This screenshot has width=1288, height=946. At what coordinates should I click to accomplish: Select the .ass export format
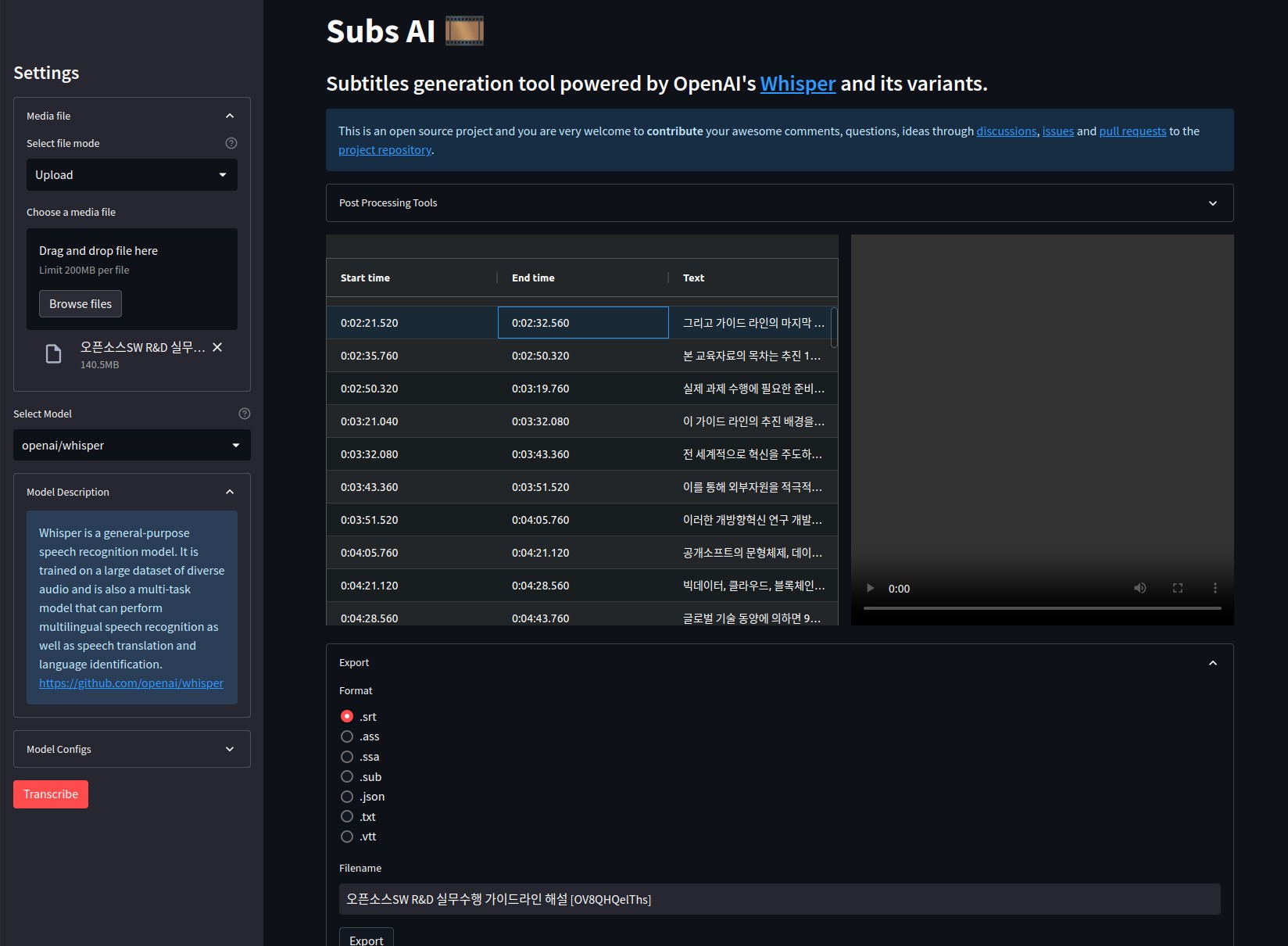[x=347, y=736]
